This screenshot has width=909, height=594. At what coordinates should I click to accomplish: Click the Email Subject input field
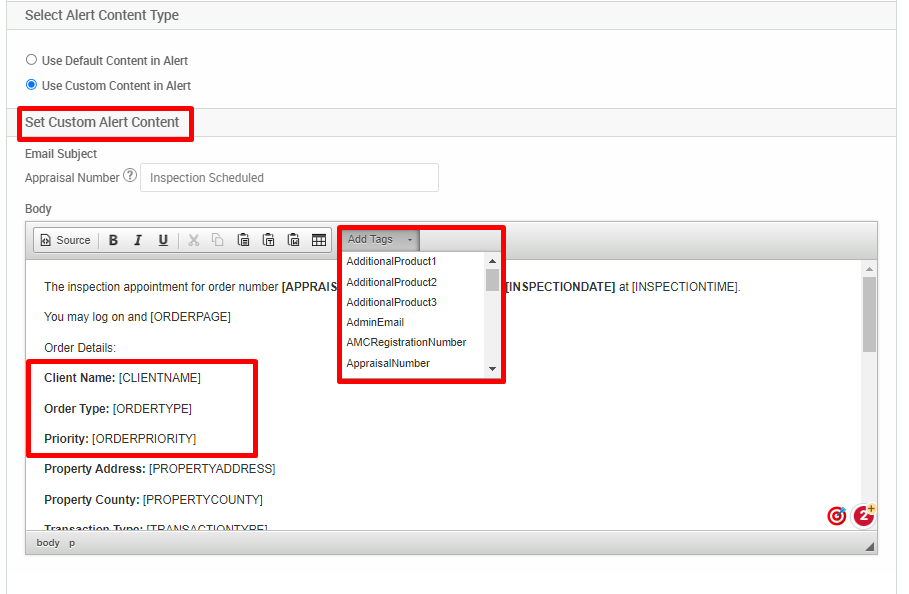point(289,177)
